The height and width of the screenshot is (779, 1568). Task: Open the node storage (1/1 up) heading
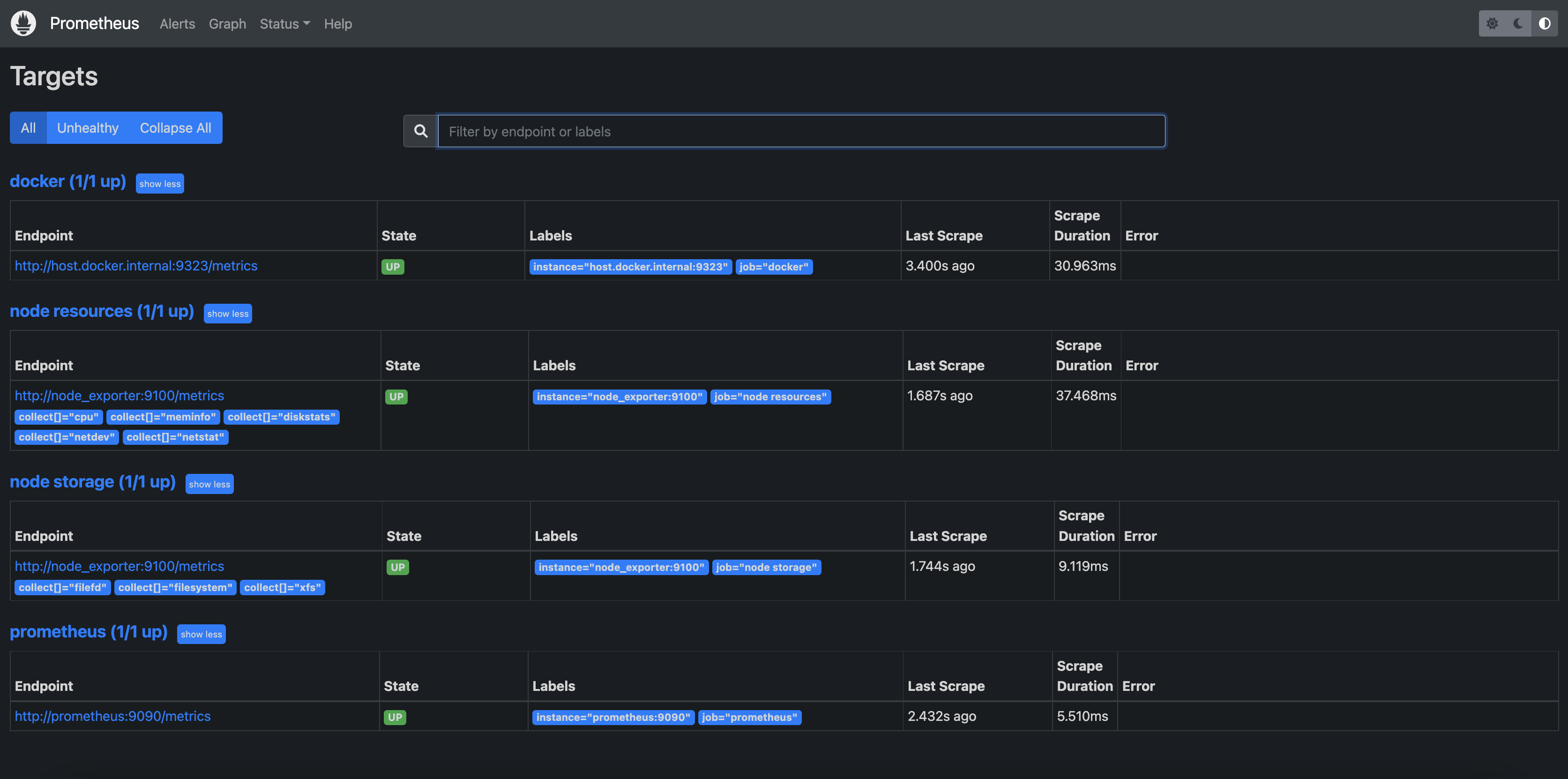pyautogui.click(x=92, y=481)
